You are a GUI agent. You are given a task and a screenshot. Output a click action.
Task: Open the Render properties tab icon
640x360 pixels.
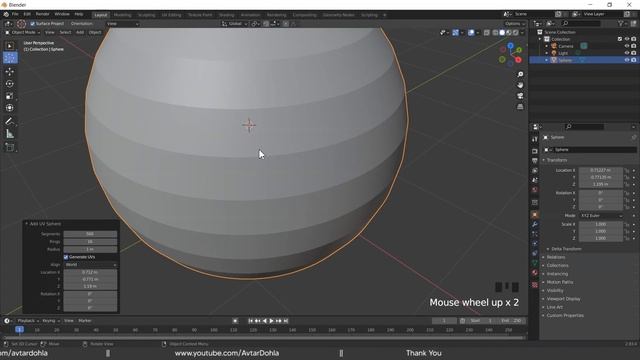pyautogui.click(x=535, y=151)
